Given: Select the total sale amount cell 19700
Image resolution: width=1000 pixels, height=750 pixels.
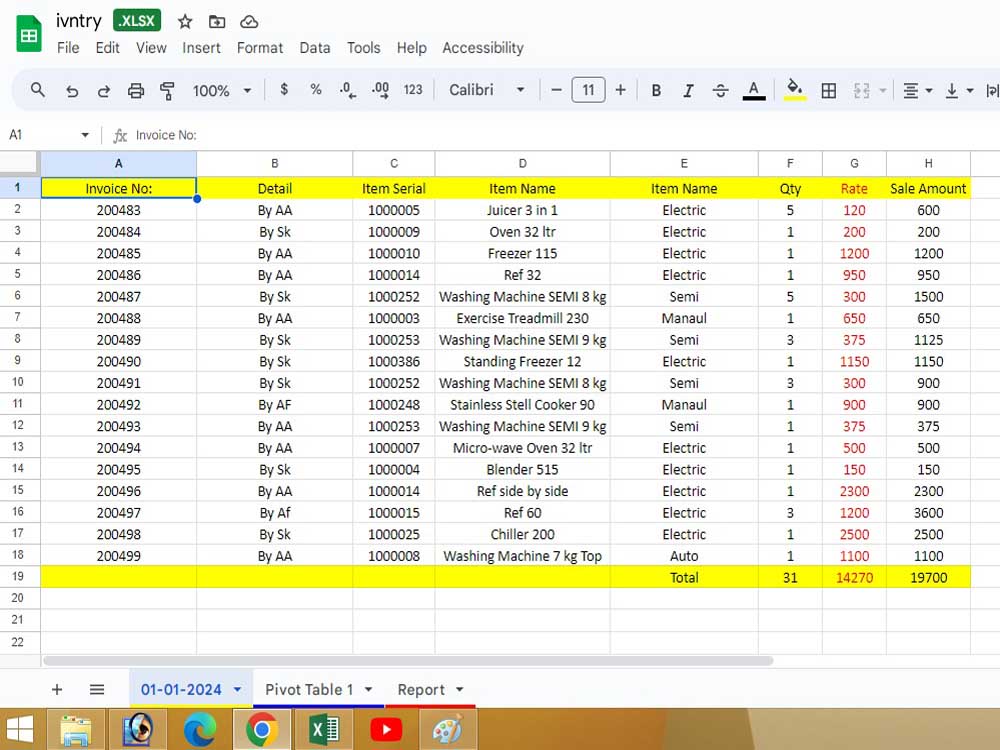Looking at the screenshot, I should point(928,577).
